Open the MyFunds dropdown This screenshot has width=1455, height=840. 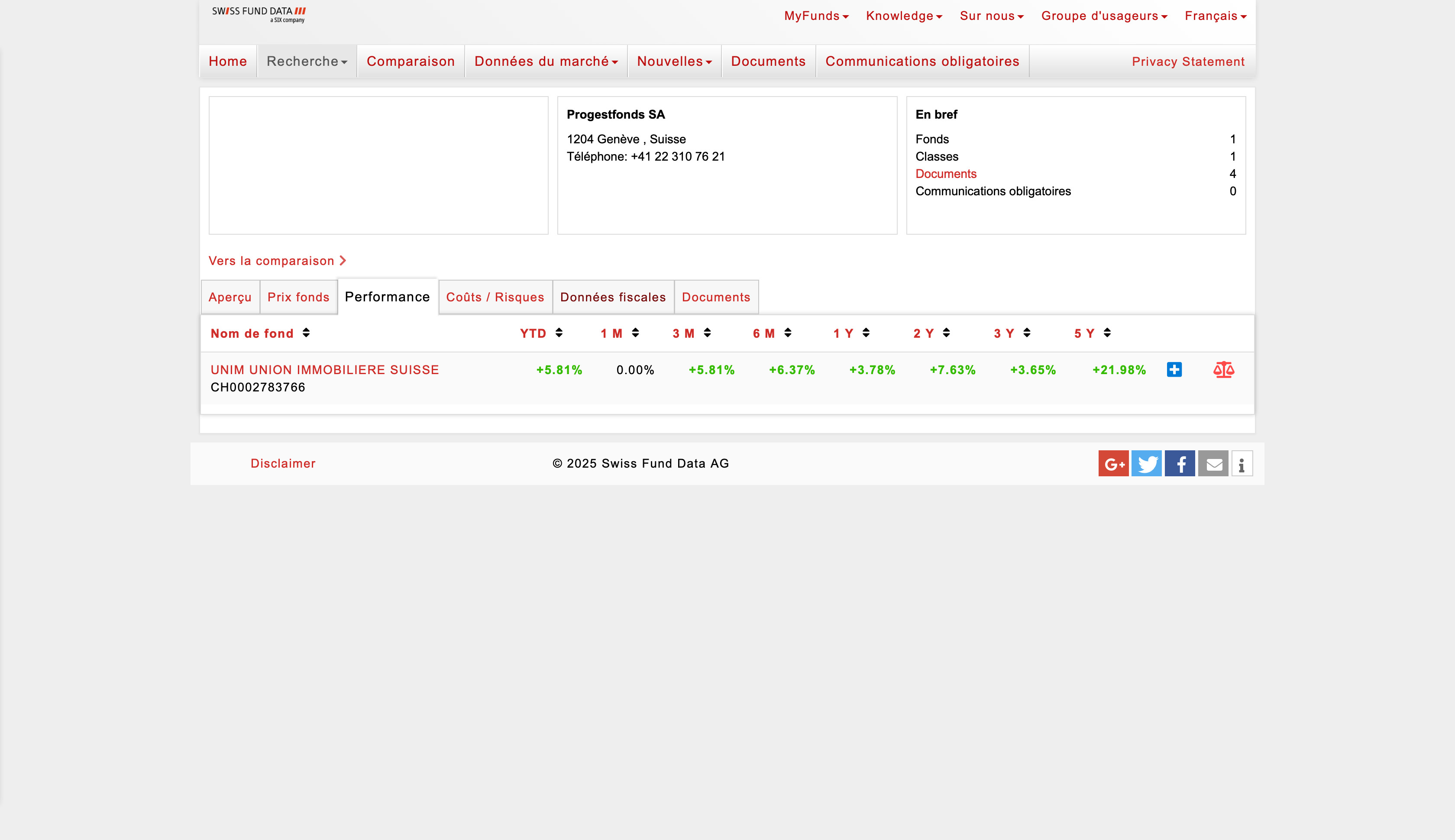point(816,16)
